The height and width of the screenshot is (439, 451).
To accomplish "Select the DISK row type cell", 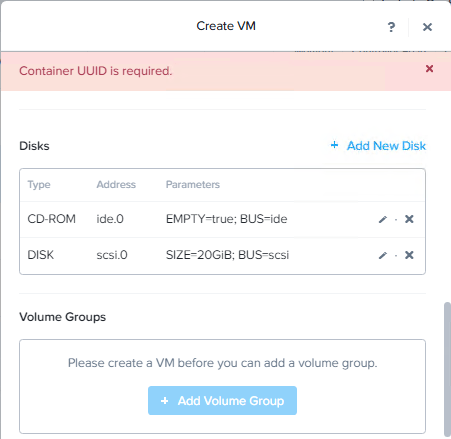I will 41,255.
